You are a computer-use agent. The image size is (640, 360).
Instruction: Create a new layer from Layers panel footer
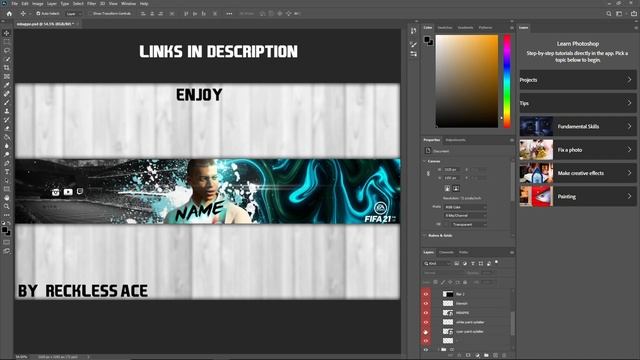tap(496, 356)
